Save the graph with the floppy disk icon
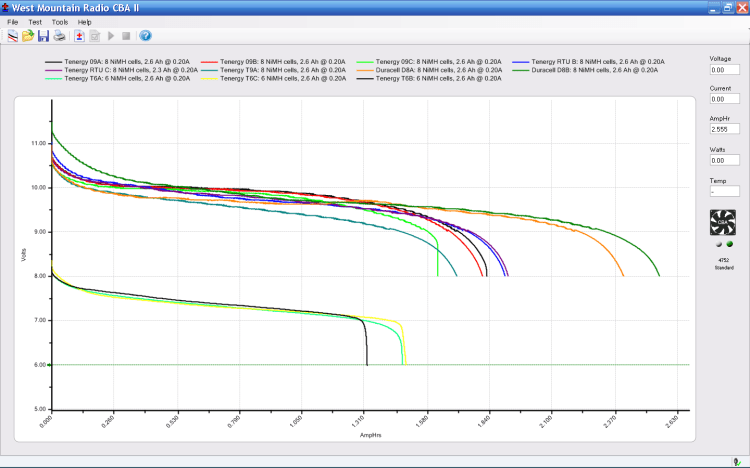The image size is (750, 468). (43, 36)
